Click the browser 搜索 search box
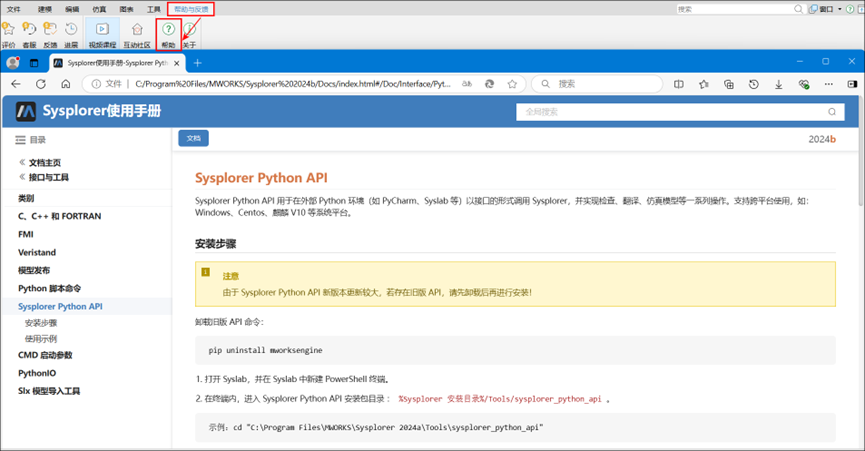The image size is (865, 451). (597, 84)
